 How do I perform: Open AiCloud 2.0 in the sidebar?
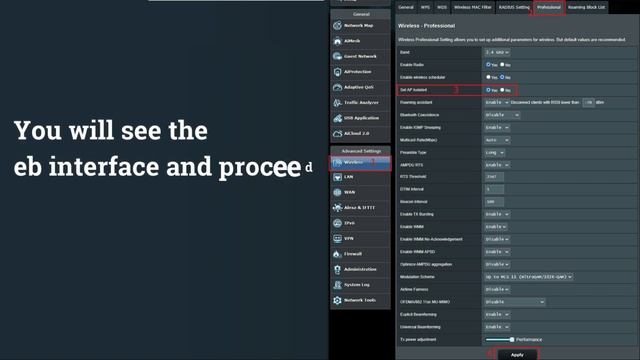pos(360,133)
